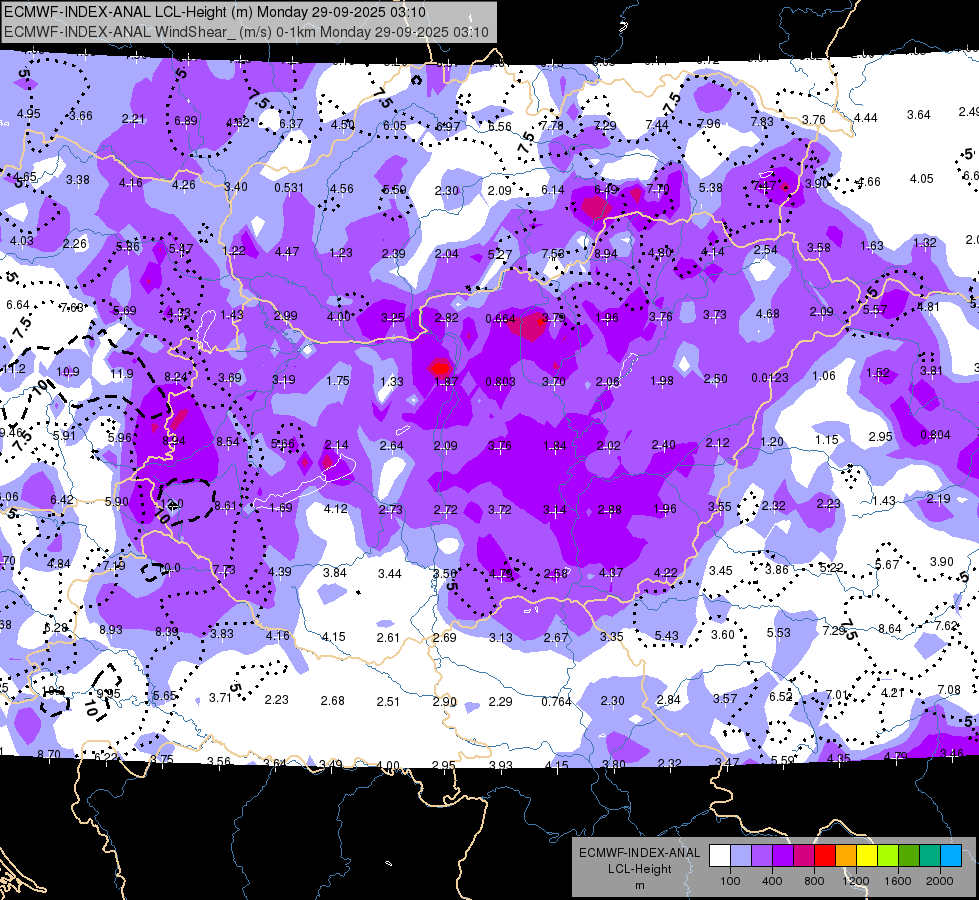Click the ECMWF-INDEX-ANAL text in the legend
The width and height of the screenshot is (979, 900).
pyautogui.click(x=639, y=853)
